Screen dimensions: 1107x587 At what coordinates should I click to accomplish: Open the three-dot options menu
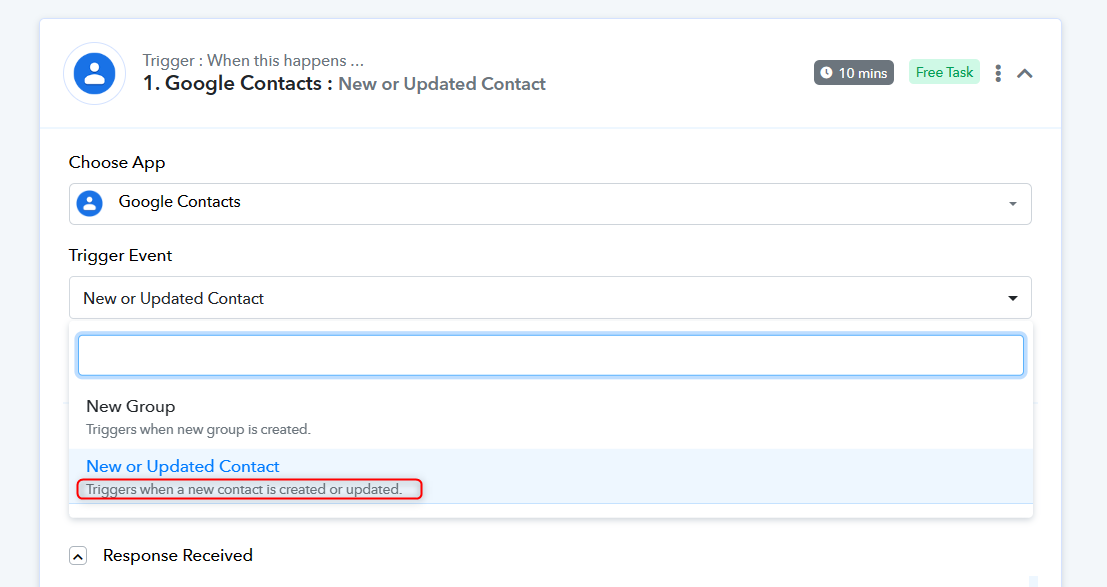click(x=998, y=73)
